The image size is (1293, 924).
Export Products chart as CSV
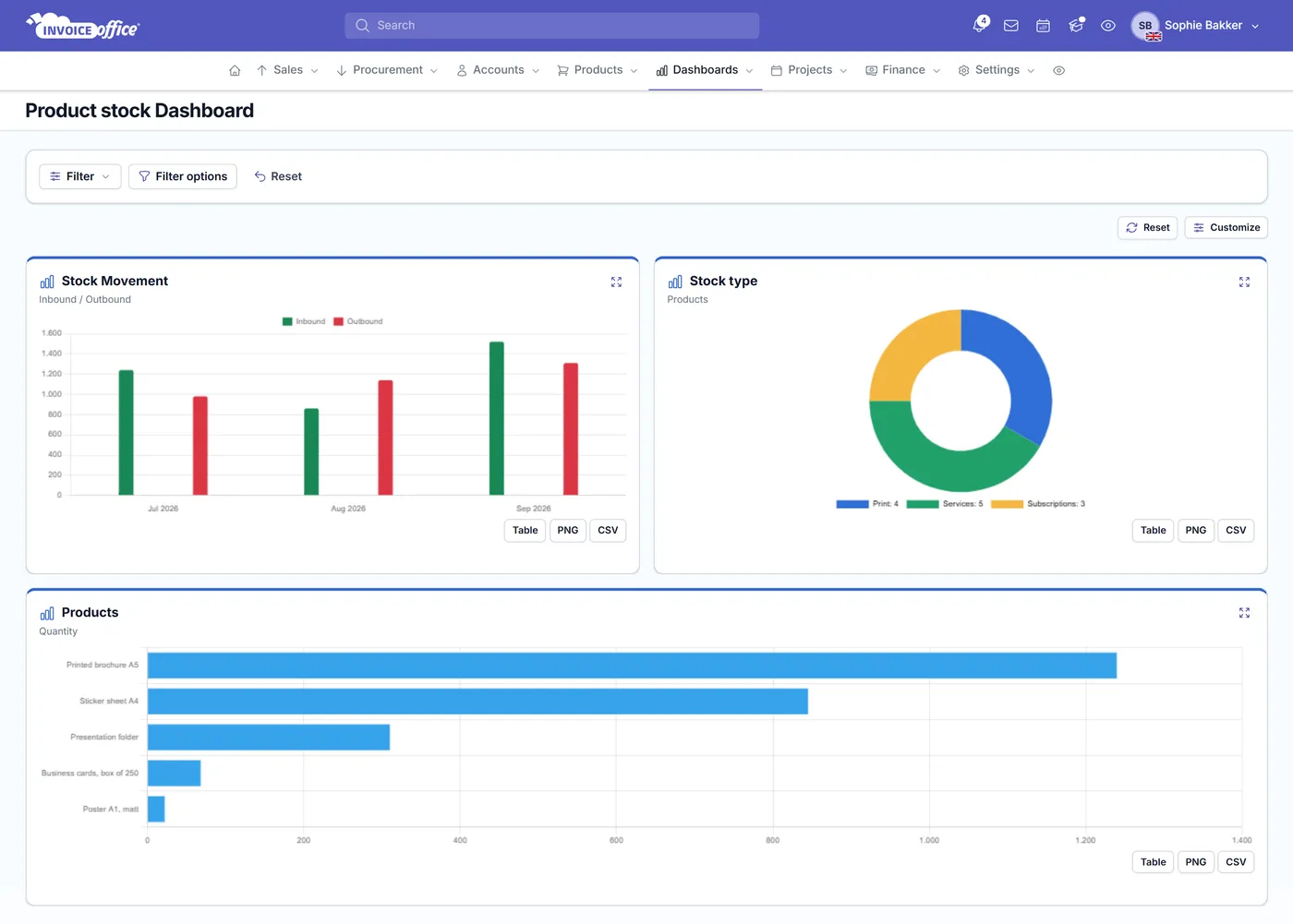pos(1236,862)
